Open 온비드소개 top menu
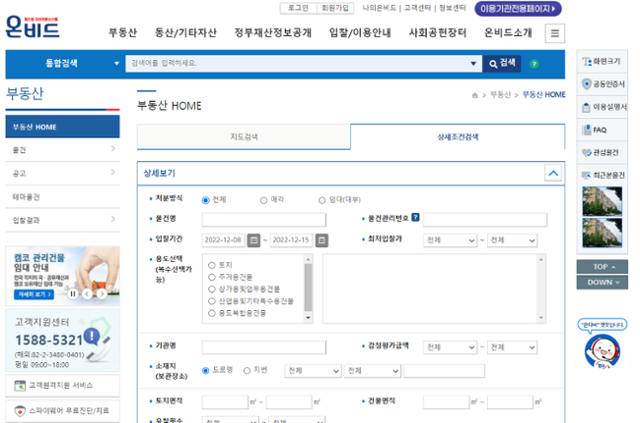Viewport: 640px width, 423px height. 508,33
